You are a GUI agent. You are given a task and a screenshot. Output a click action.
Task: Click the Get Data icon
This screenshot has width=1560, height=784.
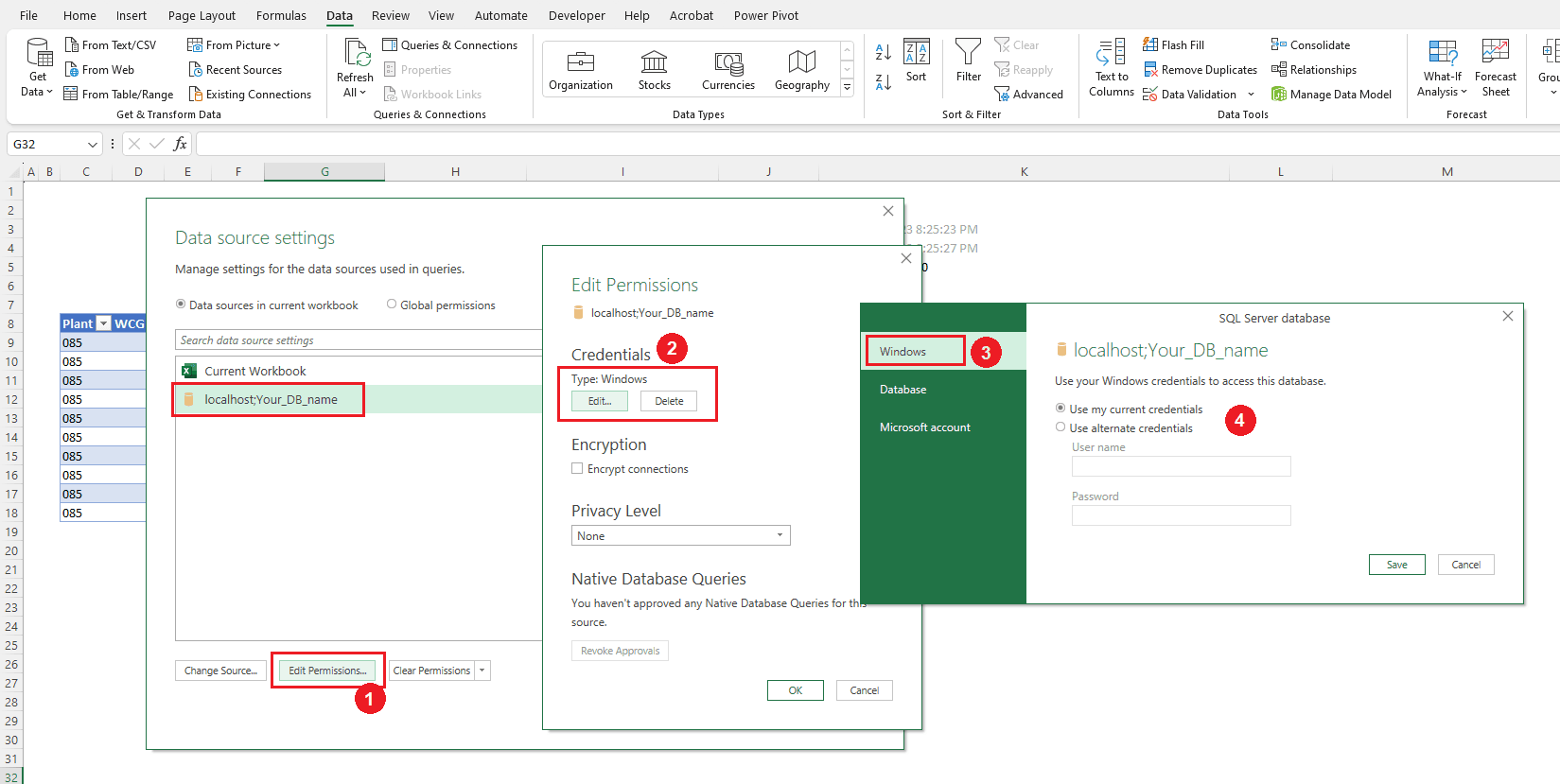[x=38, y=53]
